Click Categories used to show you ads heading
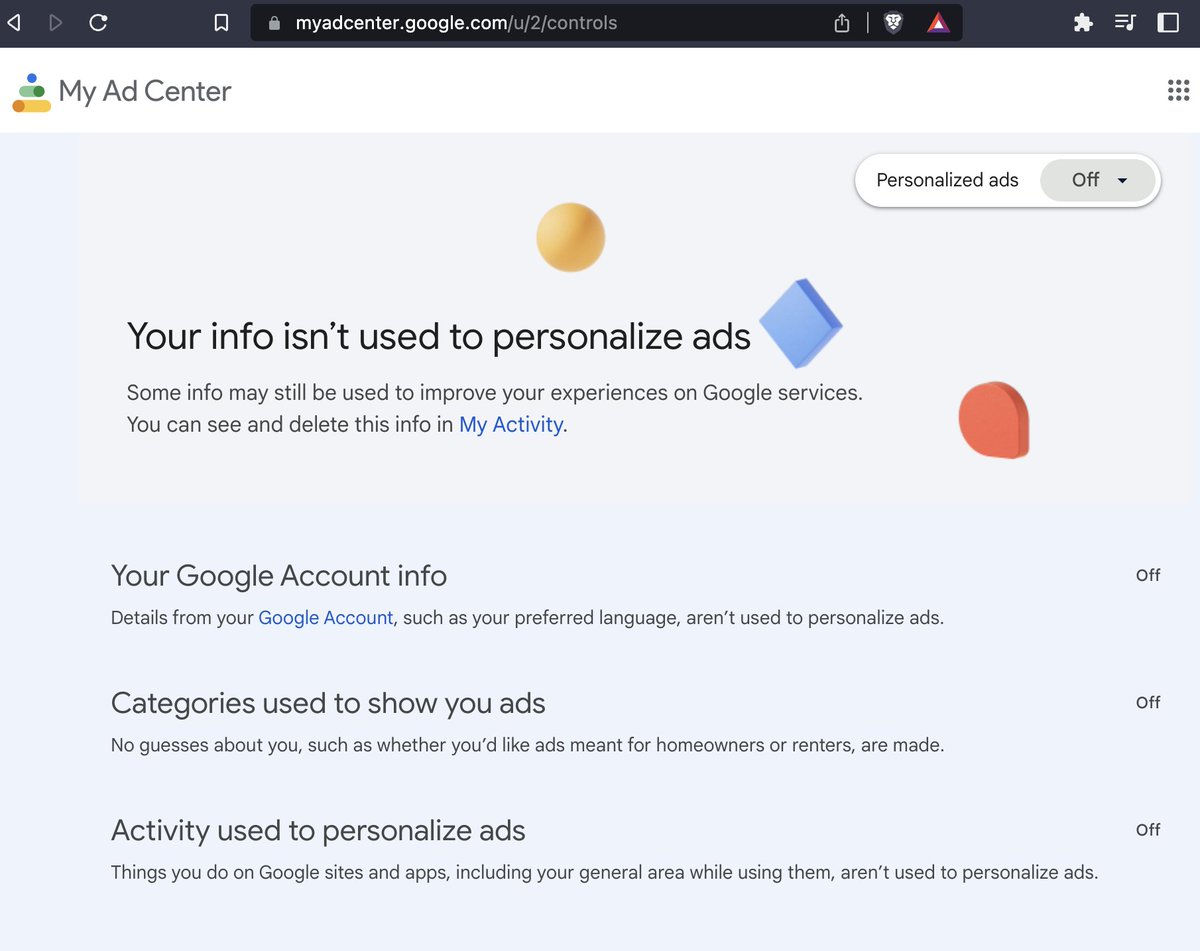 [x=328, y=703]
